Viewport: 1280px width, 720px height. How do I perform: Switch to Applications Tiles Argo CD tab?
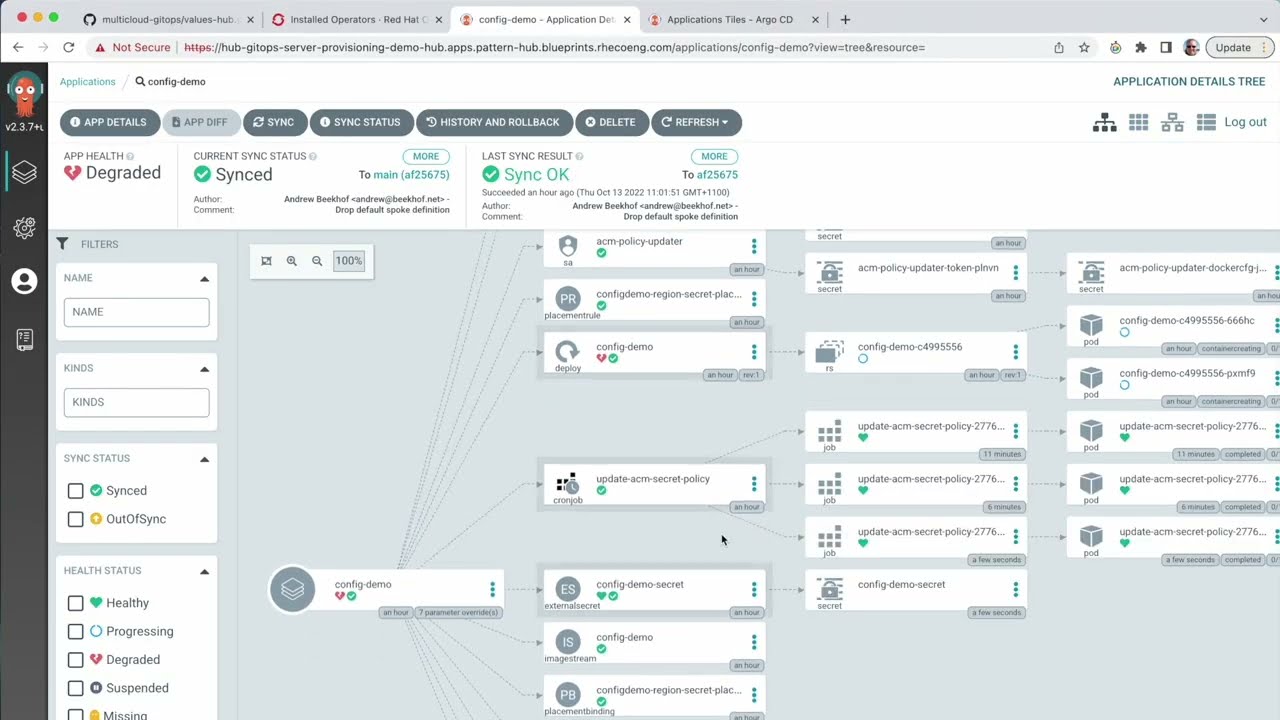735,19
